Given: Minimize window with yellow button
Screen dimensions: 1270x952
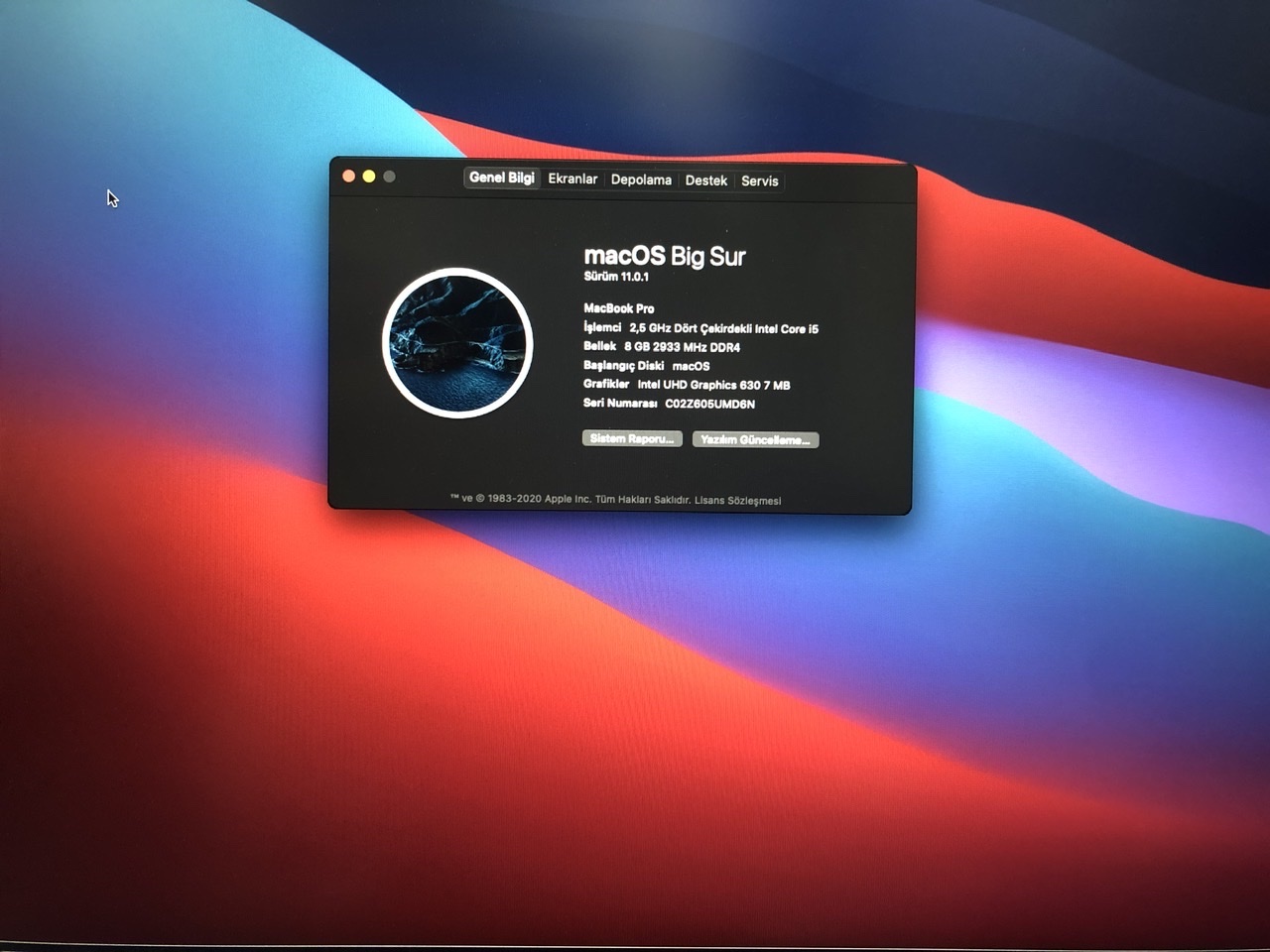Looking at the screenshot, I should point(369,176).
